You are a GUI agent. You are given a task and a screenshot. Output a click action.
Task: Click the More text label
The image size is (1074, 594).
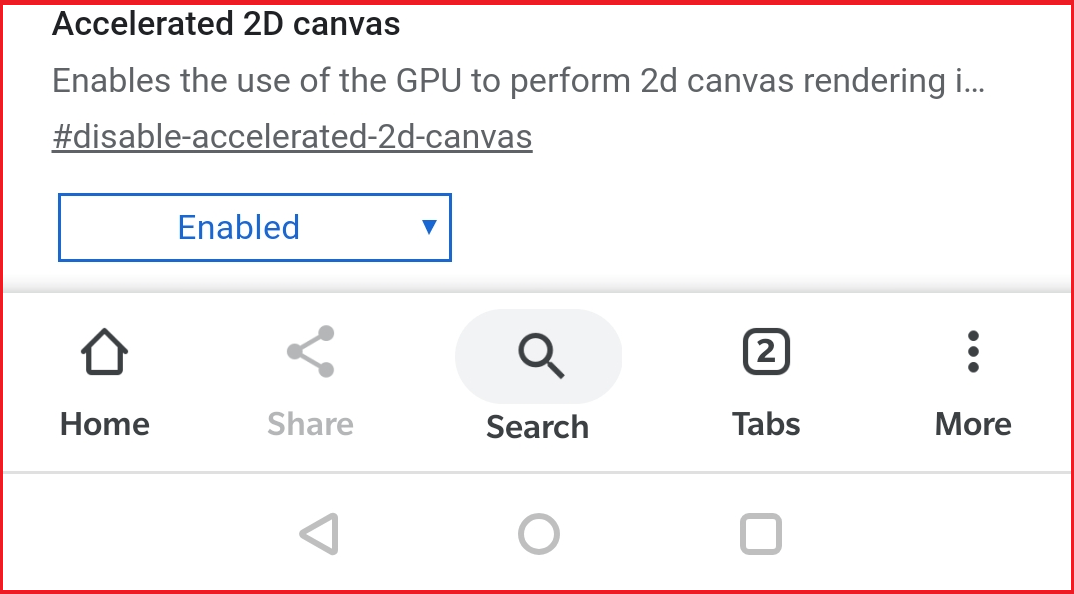(973, 424)
